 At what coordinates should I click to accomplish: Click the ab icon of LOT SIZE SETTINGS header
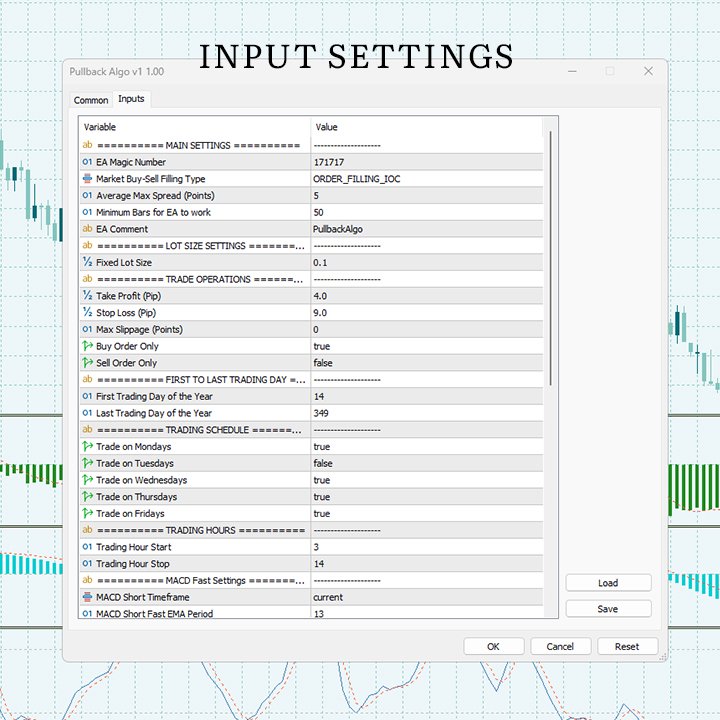[87, 246]
